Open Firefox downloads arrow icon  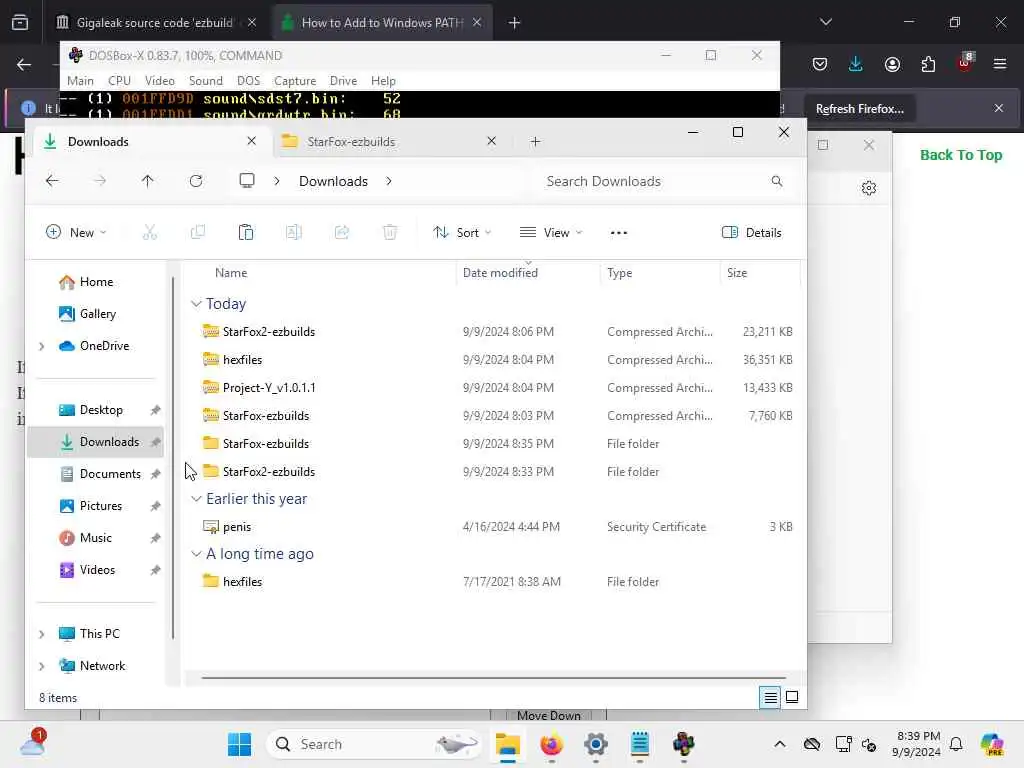[856, 64]
